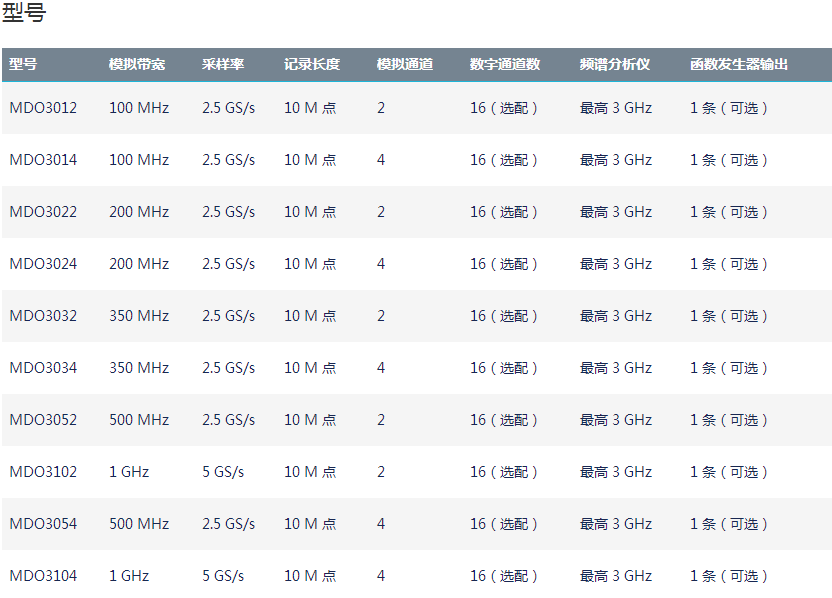Click the MDO3022 model name
Viewport: 832px width, 598px height.
tap(43, 212)
